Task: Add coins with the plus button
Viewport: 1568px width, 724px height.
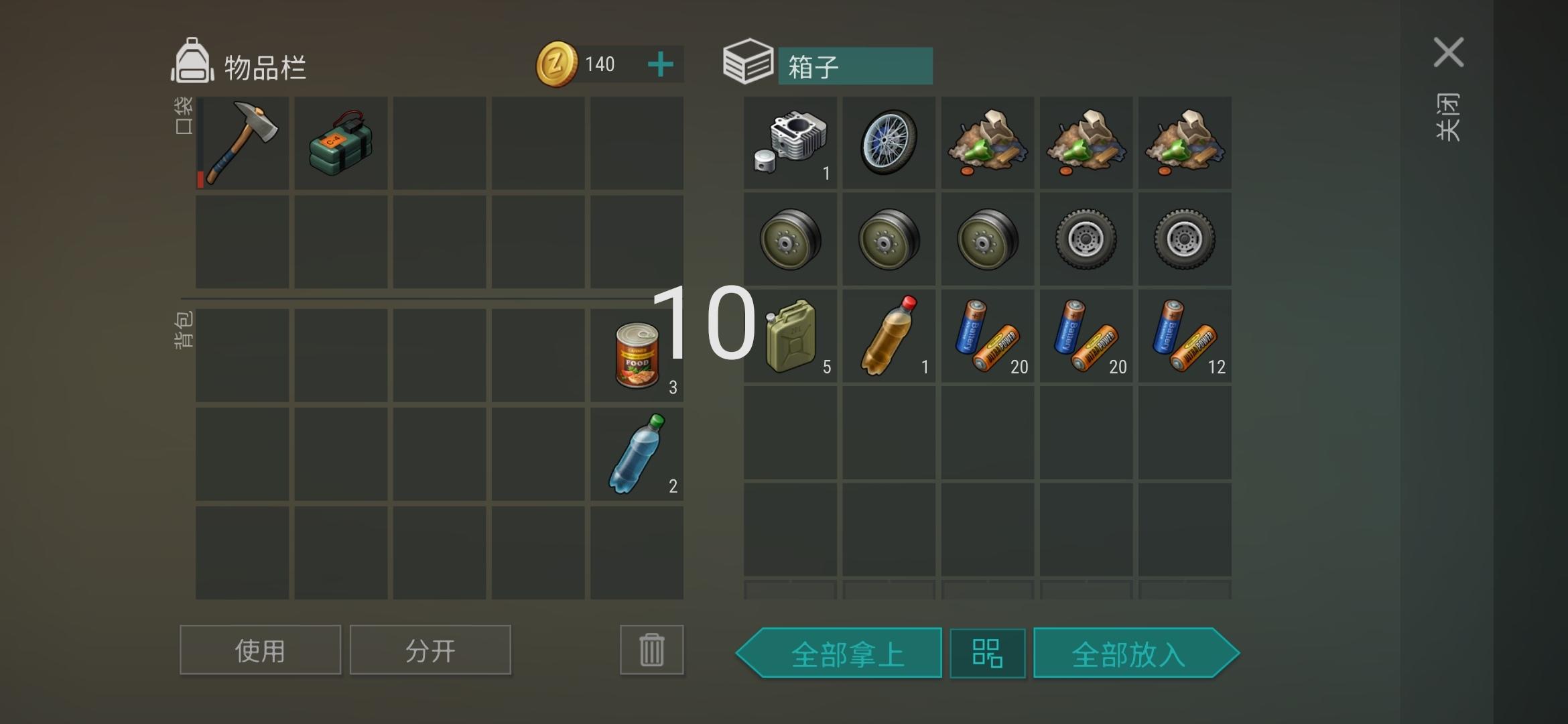Action: 660,64
